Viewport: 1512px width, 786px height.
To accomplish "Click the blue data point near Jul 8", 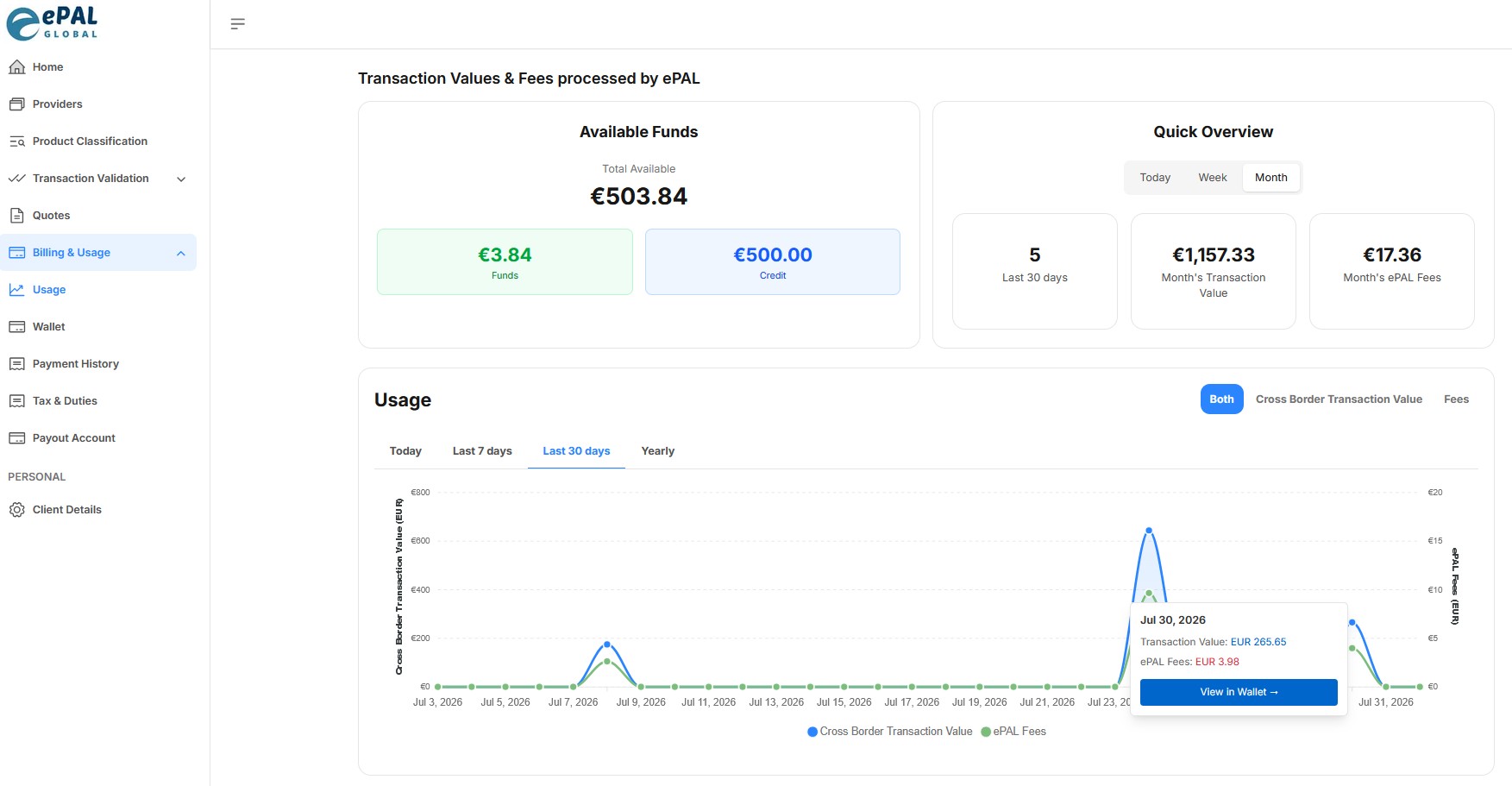I will click(607, 645).
